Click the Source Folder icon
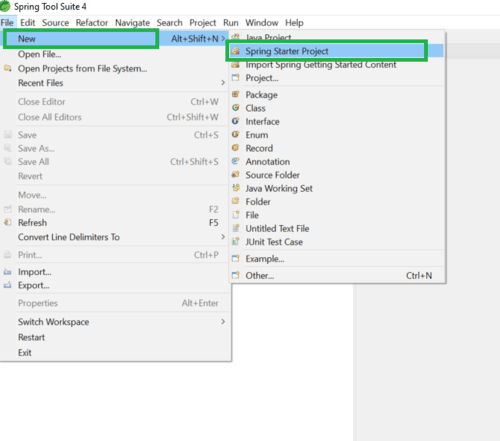The width and height of the screenshot is (500, 441). 236,175
